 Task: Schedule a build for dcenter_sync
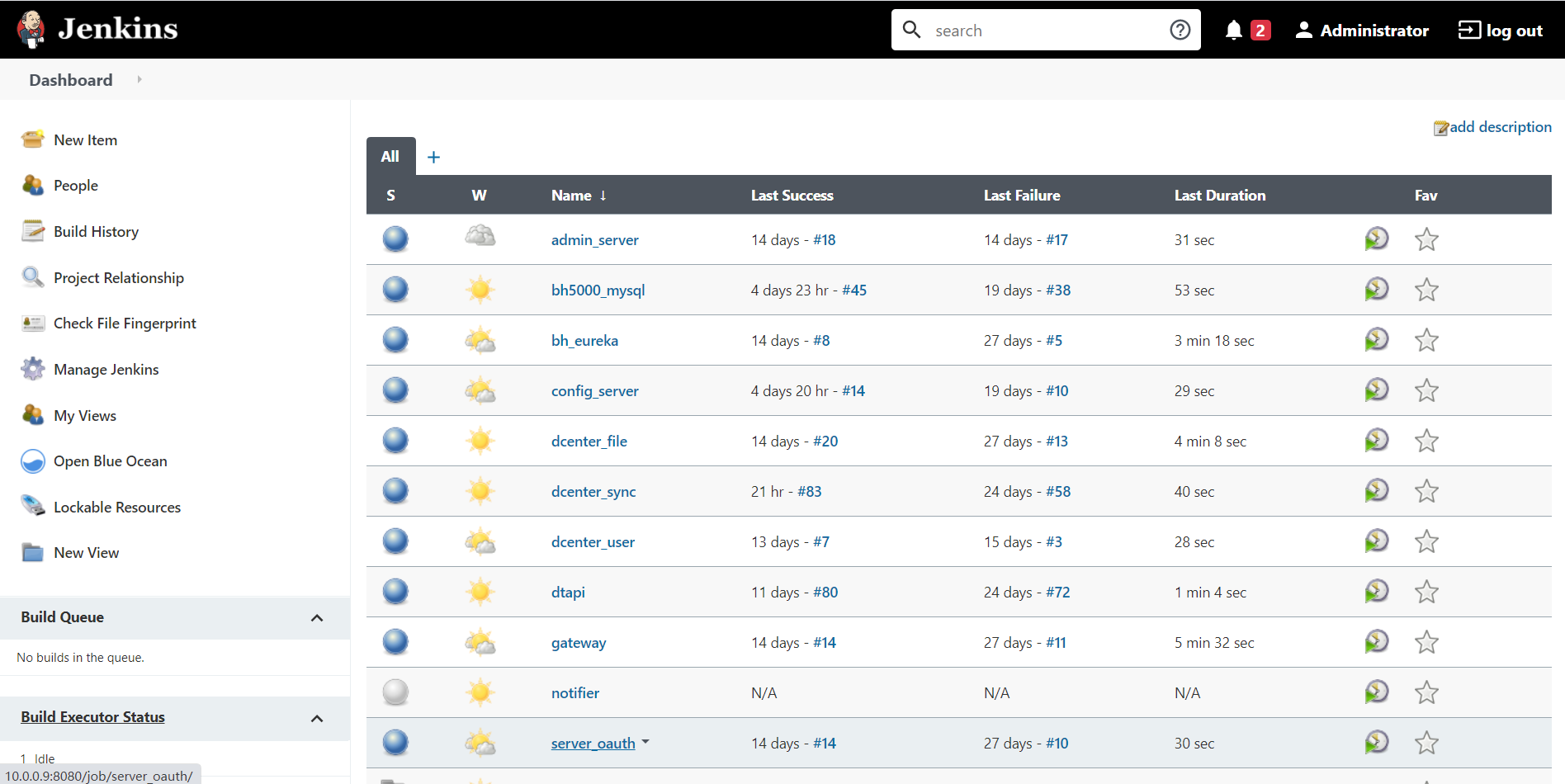[1376, 491]
